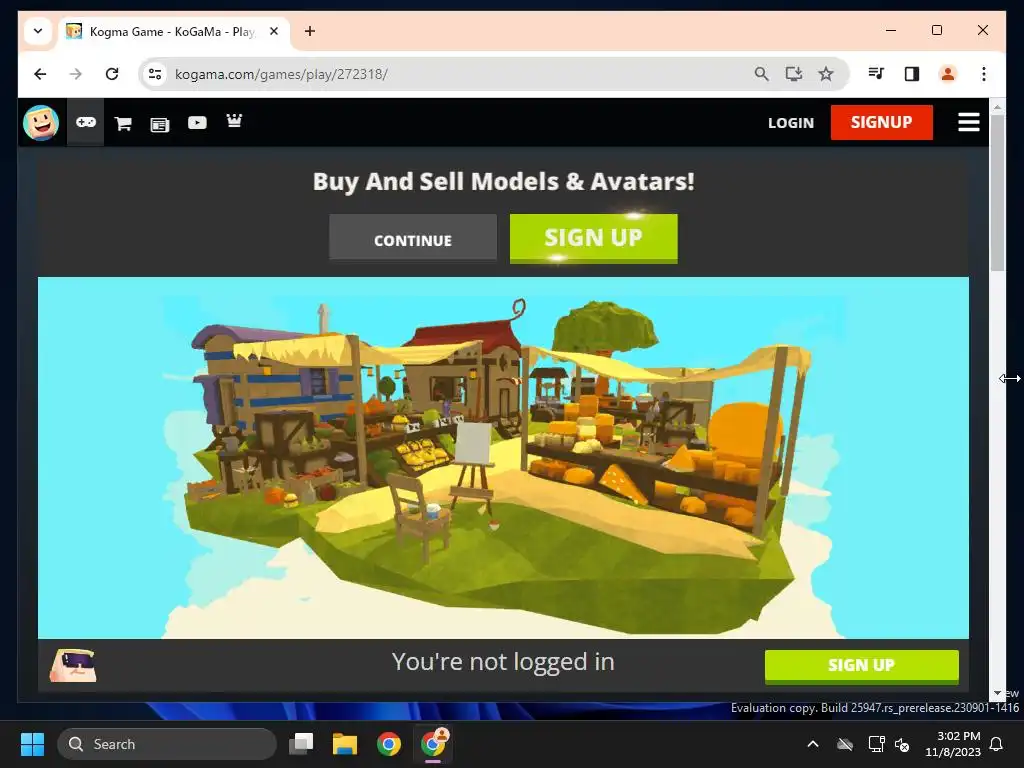Screen dimensions: 1024x768
Task: Click the taskbar Search box
Action: 167,744
